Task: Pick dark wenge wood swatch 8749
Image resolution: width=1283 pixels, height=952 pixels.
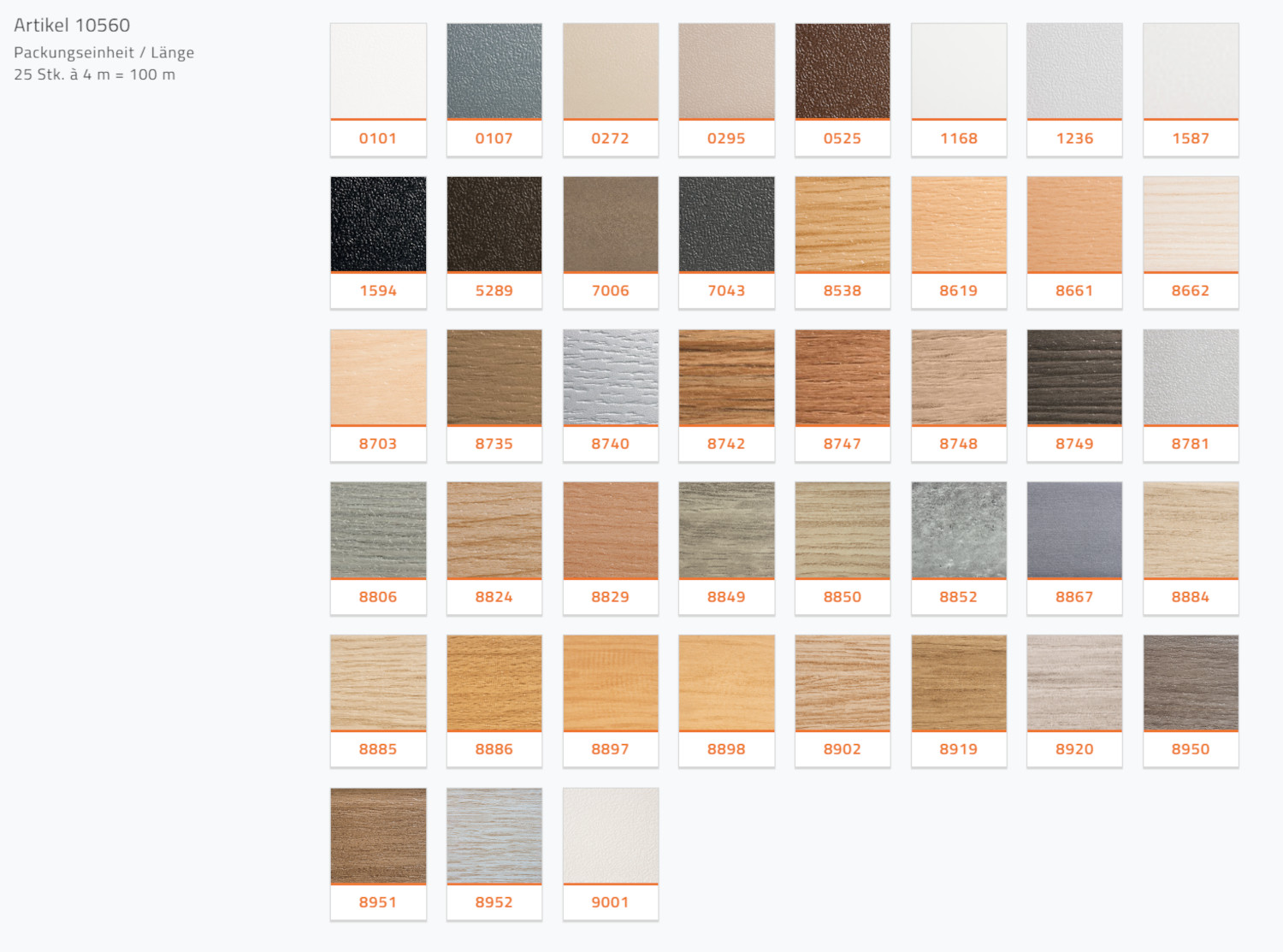Action: (x=1074, y=377)
